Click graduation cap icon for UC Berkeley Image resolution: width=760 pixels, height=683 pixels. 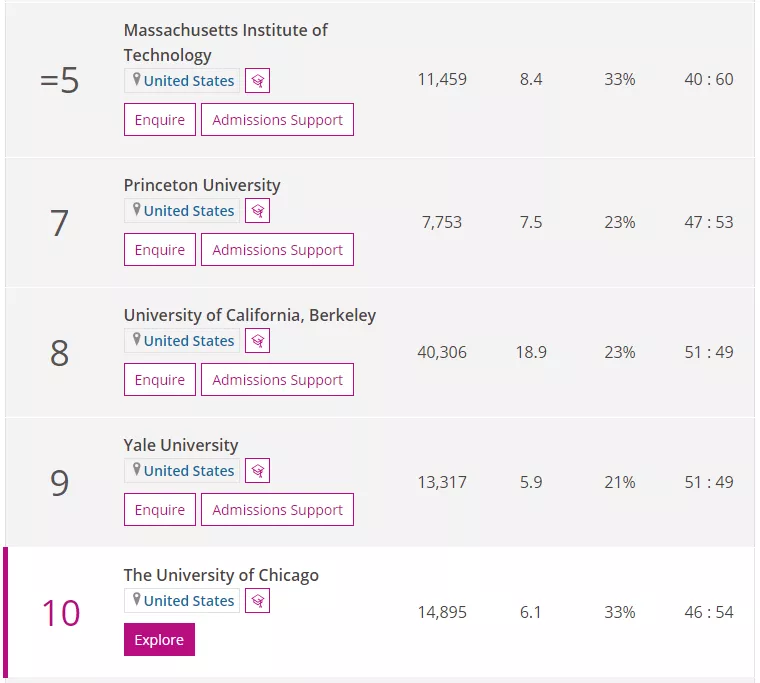257,341
